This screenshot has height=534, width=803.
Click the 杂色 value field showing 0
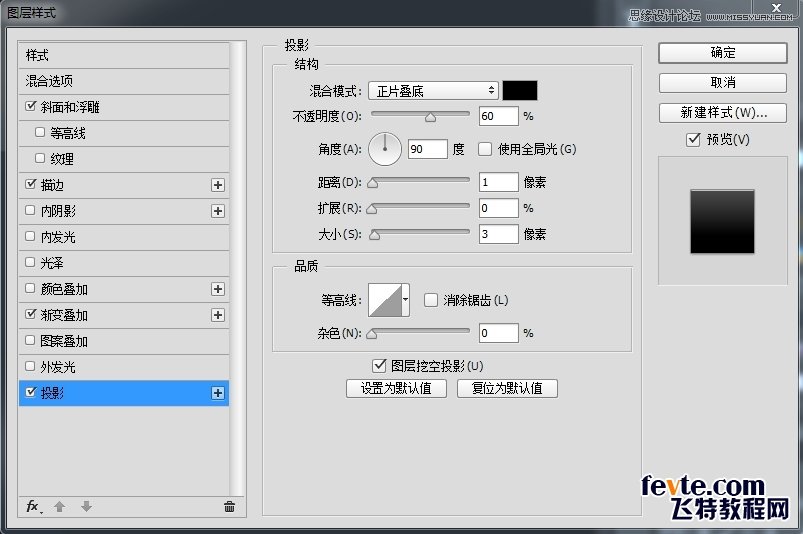click(498, 333)
